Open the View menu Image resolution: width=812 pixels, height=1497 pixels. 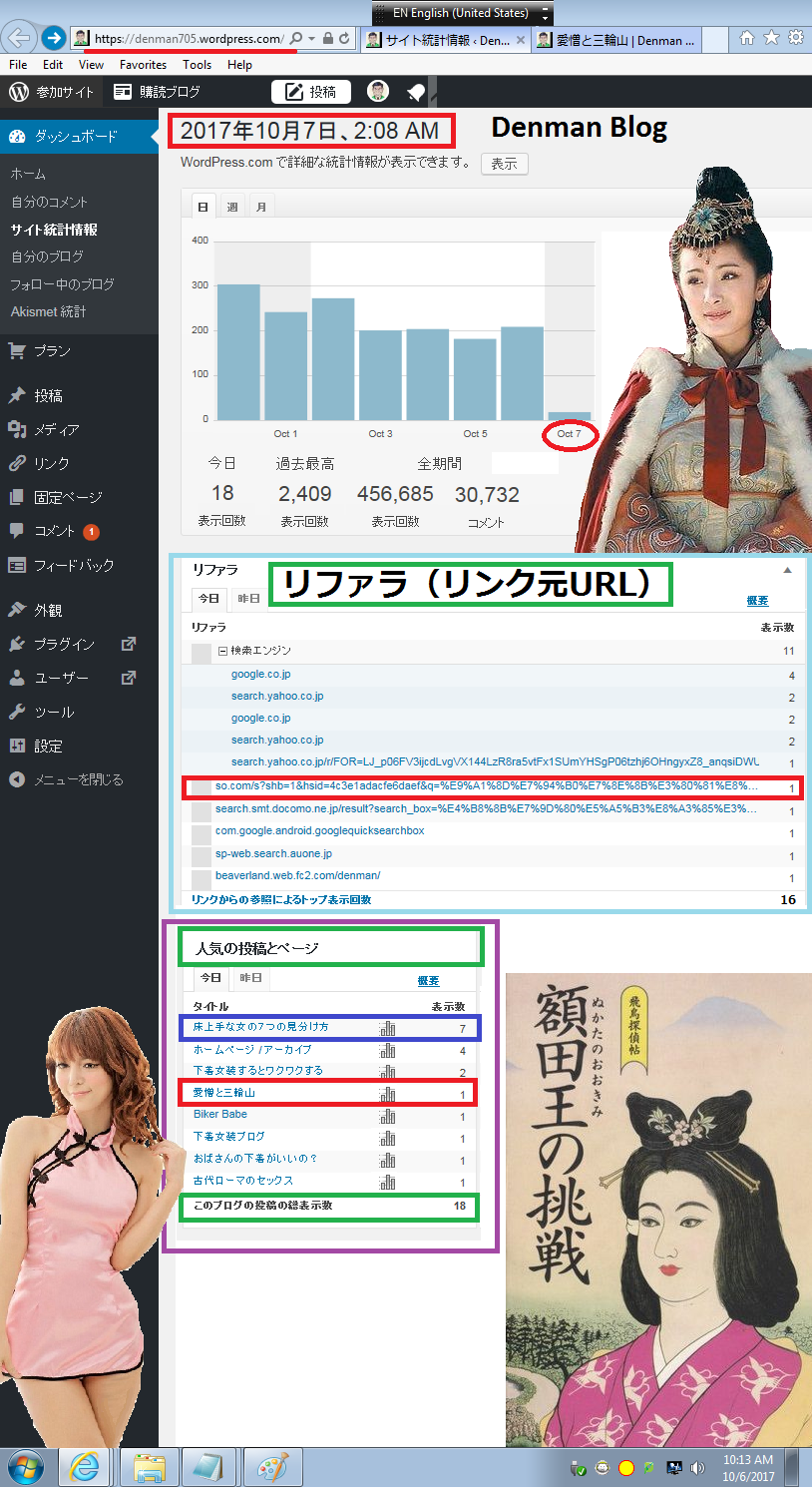(x=91, y=64)
